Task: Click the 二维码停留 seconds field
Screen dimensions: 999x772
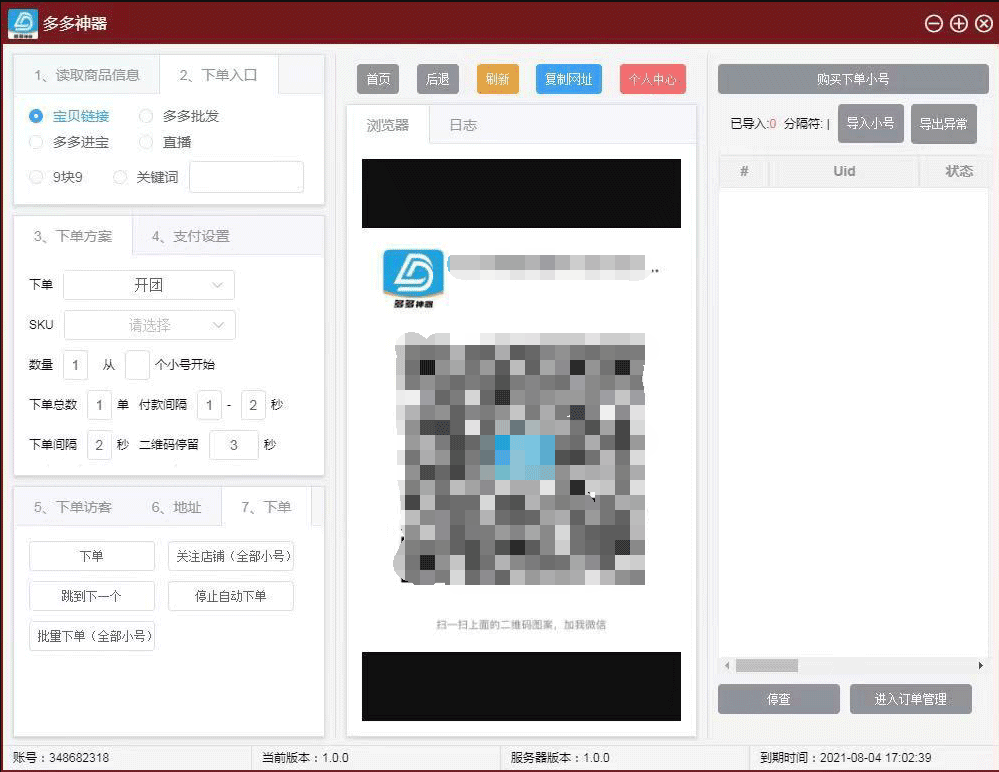Action: coord(234,445)
